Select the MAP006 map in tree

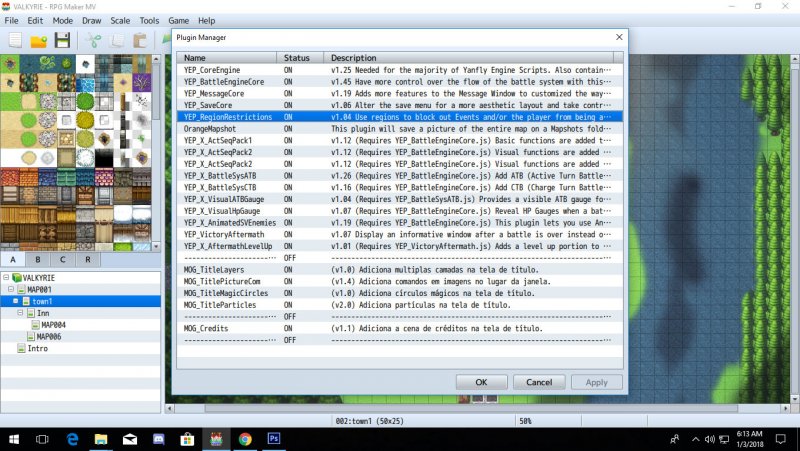(49, 336)
